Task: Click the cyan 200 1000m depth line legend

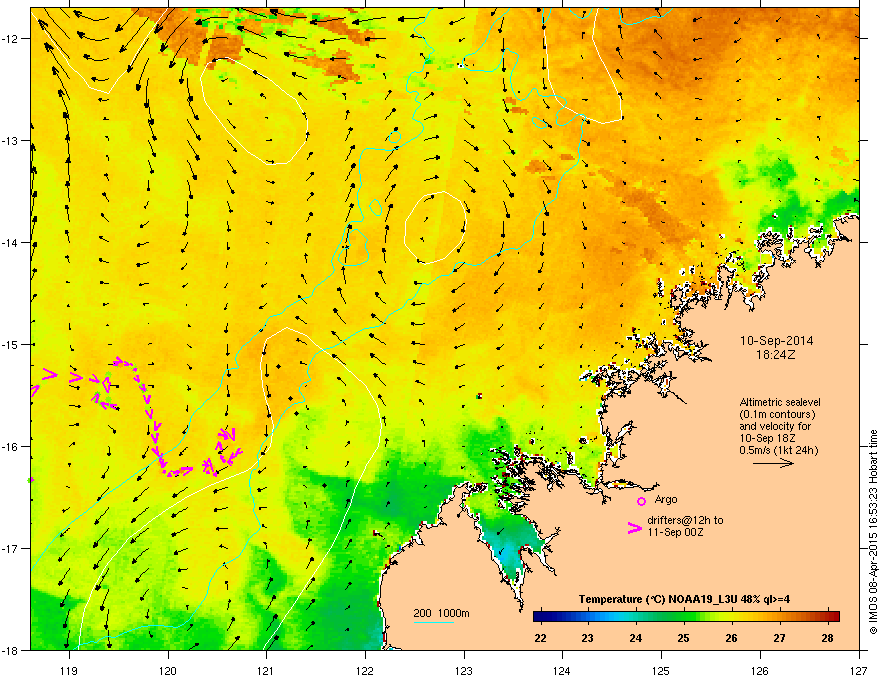Action: coord(433,622)
